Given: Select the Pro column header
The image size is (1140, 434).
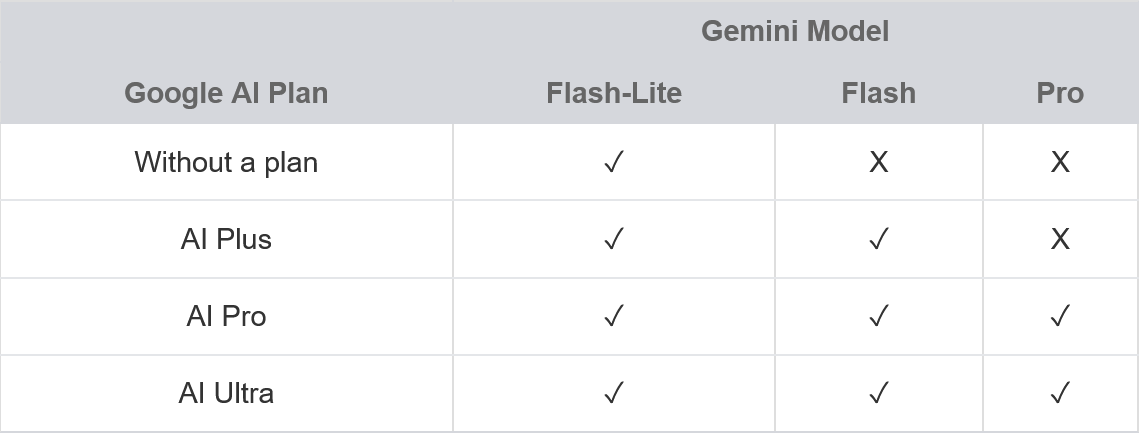Looking at the screenshot, I should pos(1060,93).
